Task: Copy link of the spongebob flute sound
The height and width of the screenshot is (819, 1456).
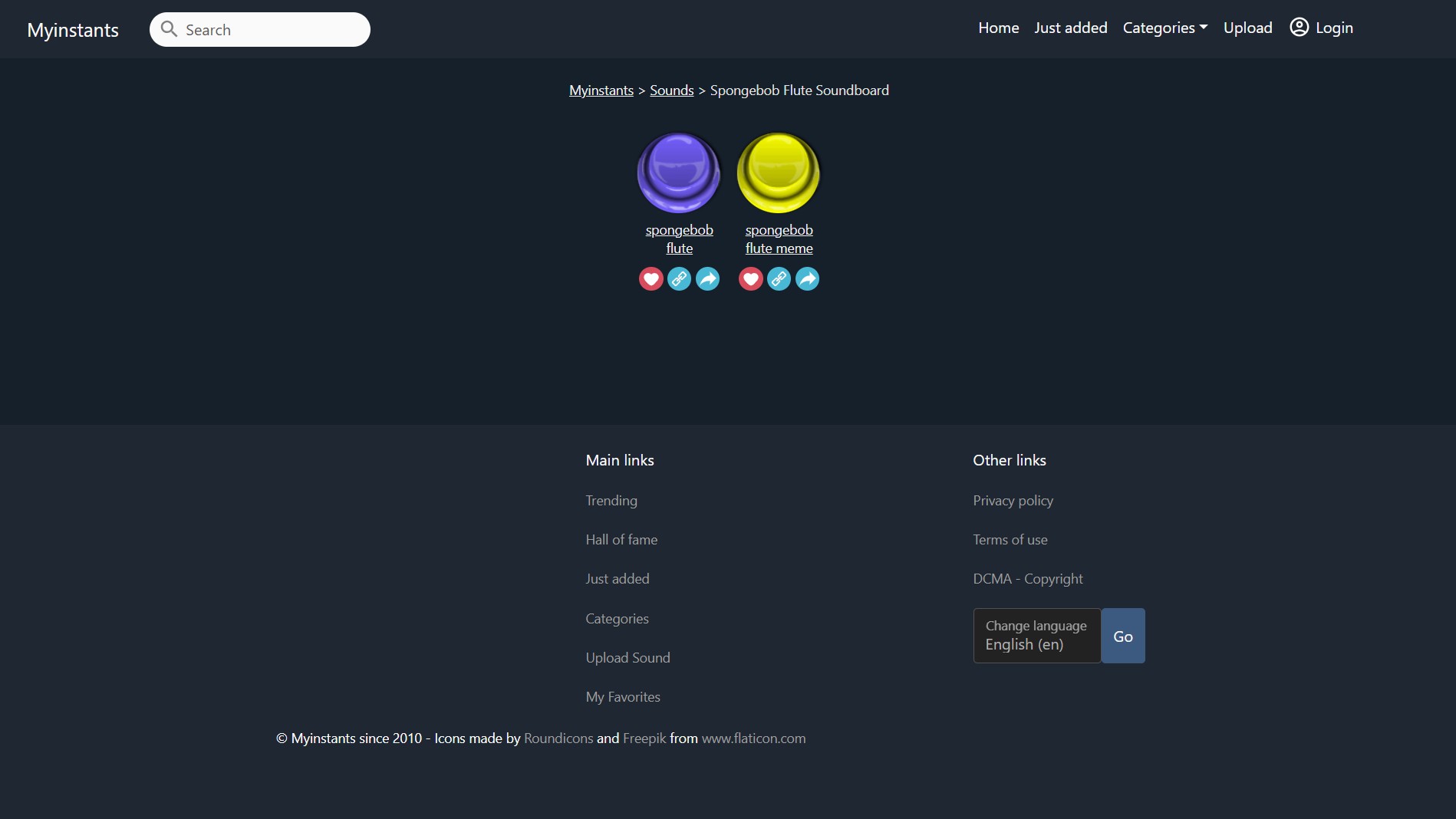Action: click(679, 278)
